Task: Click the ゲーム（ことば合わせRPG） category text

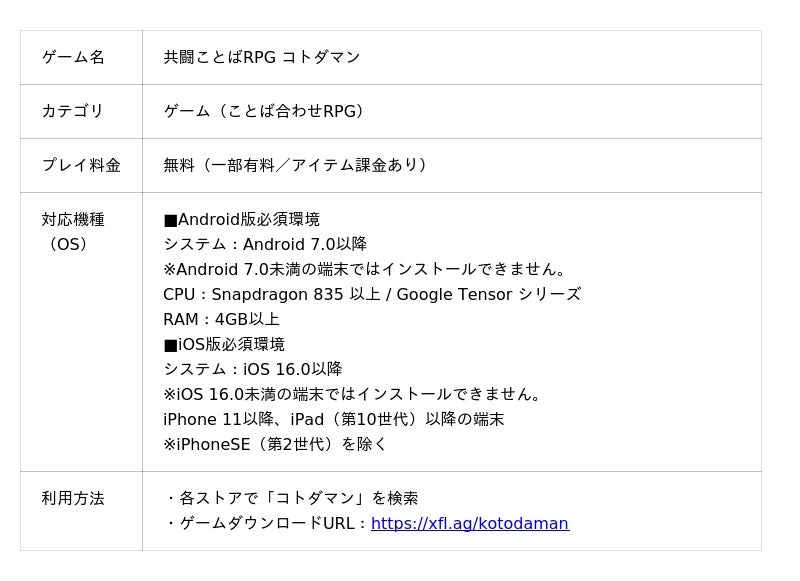Action: (263, 111)
